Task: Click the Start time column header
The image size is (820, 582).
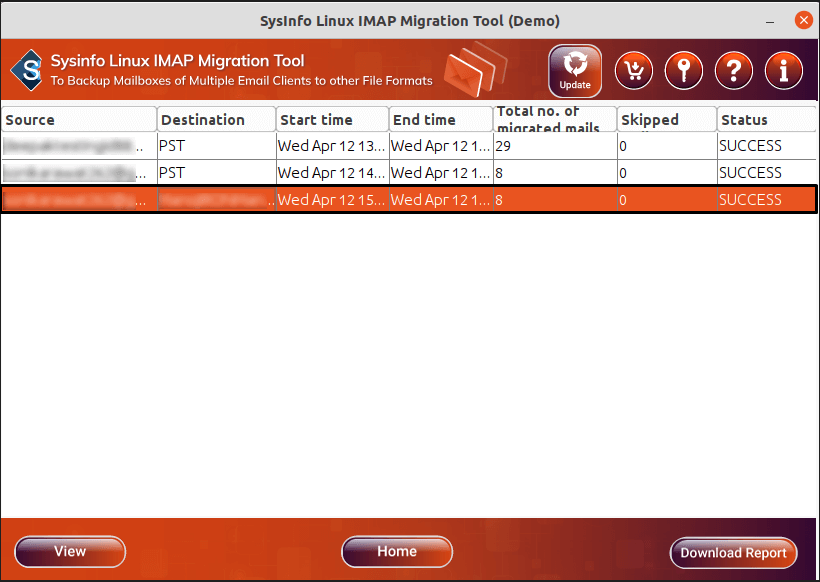Action: pos(333,119)
